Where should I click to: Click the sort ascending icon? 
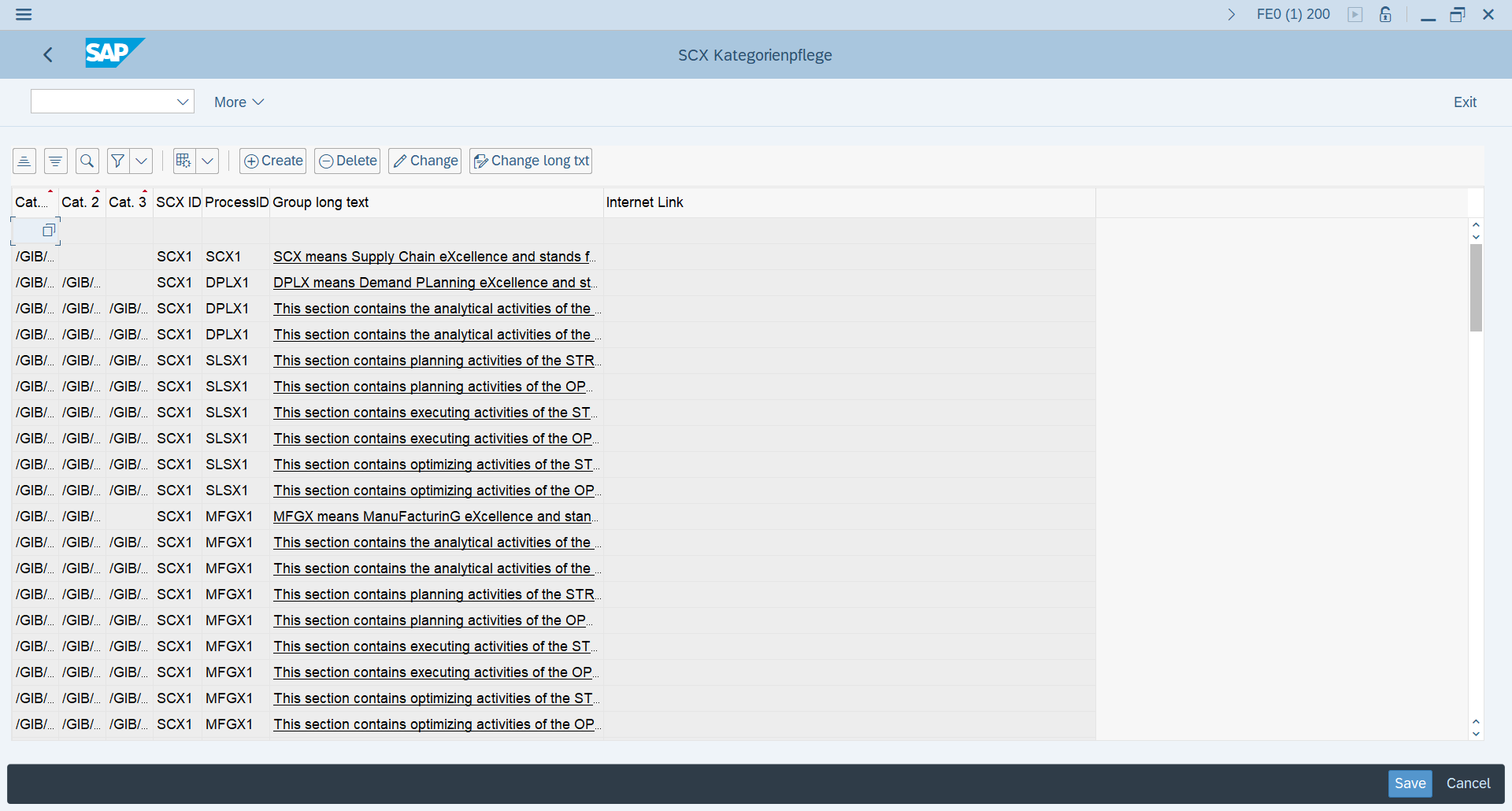point(24,161)
